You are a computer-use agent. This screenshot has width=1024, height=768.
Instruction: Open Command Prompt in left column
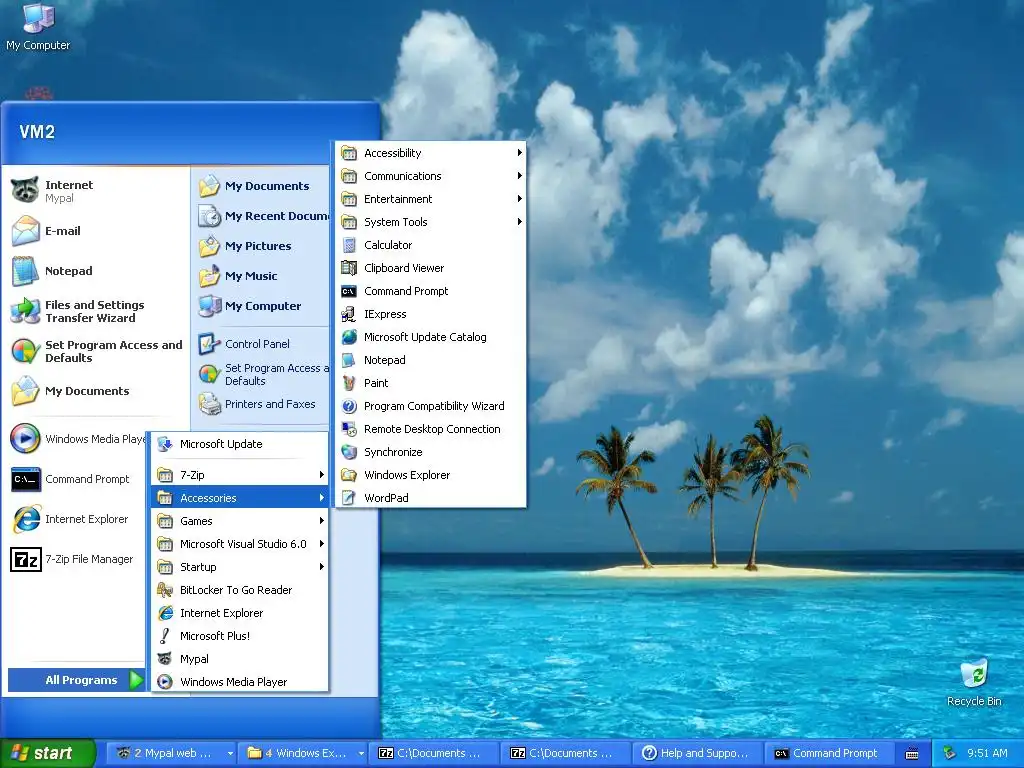tap(75, 479)
